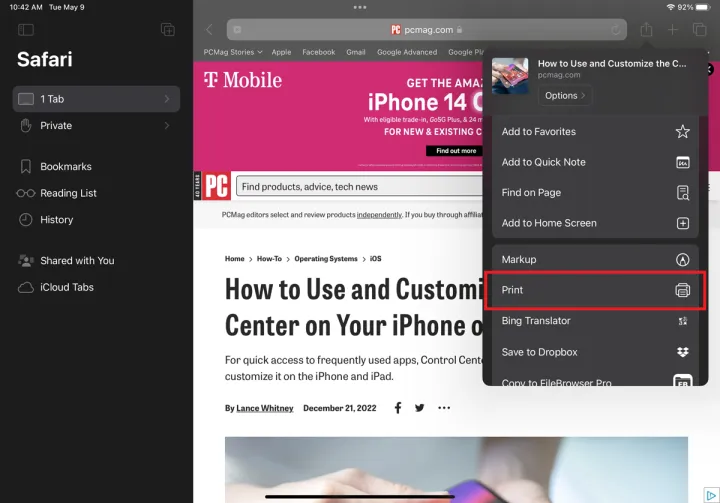Viewport: 720px width, 503px height.
Task: Tap the Share icon in toolbar
Action: (646, 30)
